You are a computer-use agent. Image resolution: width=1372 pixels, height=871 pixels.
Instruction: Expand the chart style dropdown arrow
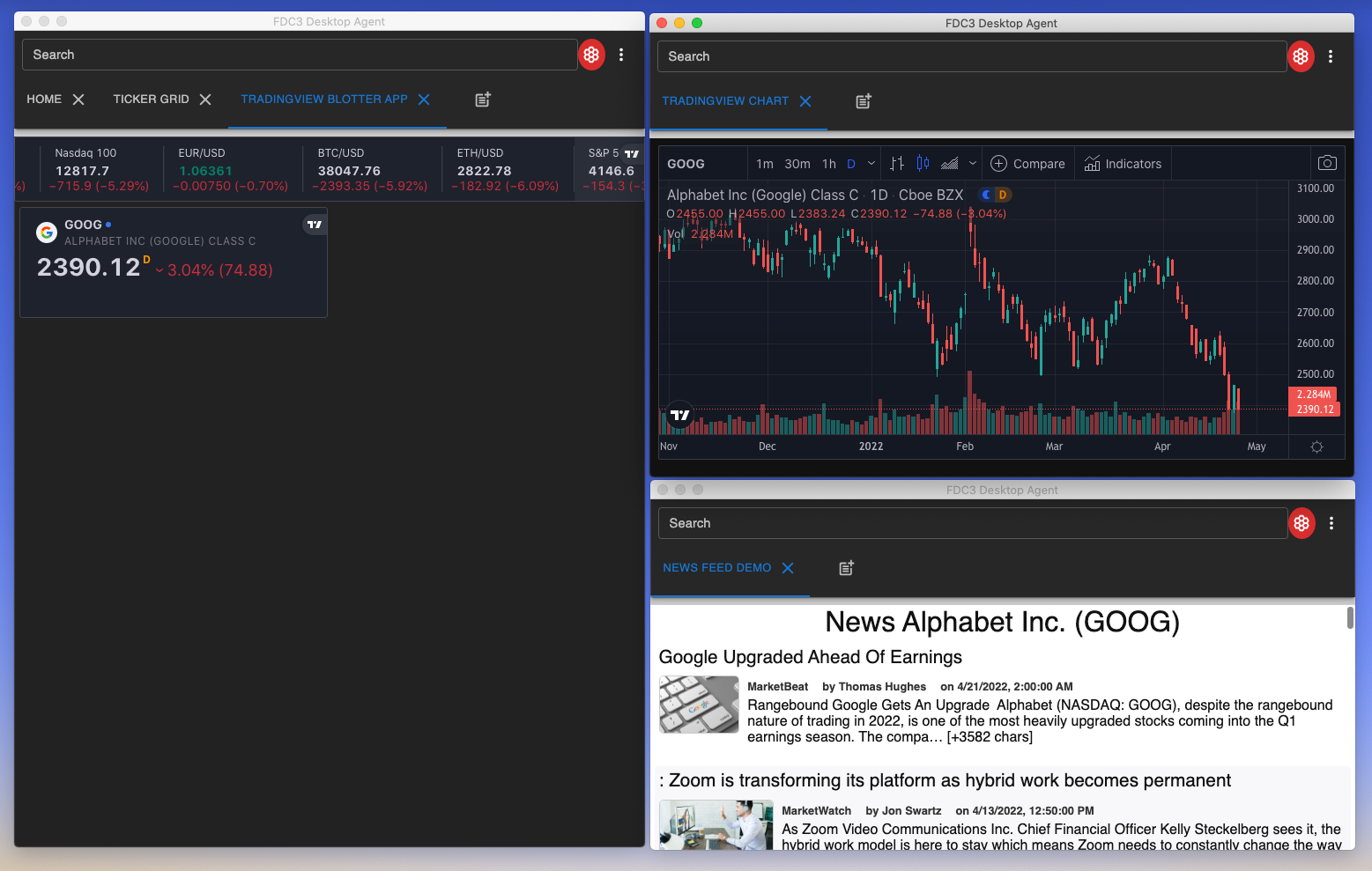(x=973, y=164)
